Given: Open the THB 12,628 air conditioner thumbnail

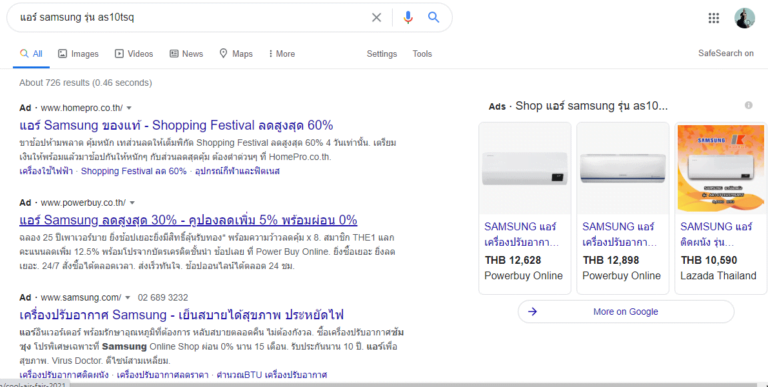Looking at the screenshot, I should click(525, 168).
